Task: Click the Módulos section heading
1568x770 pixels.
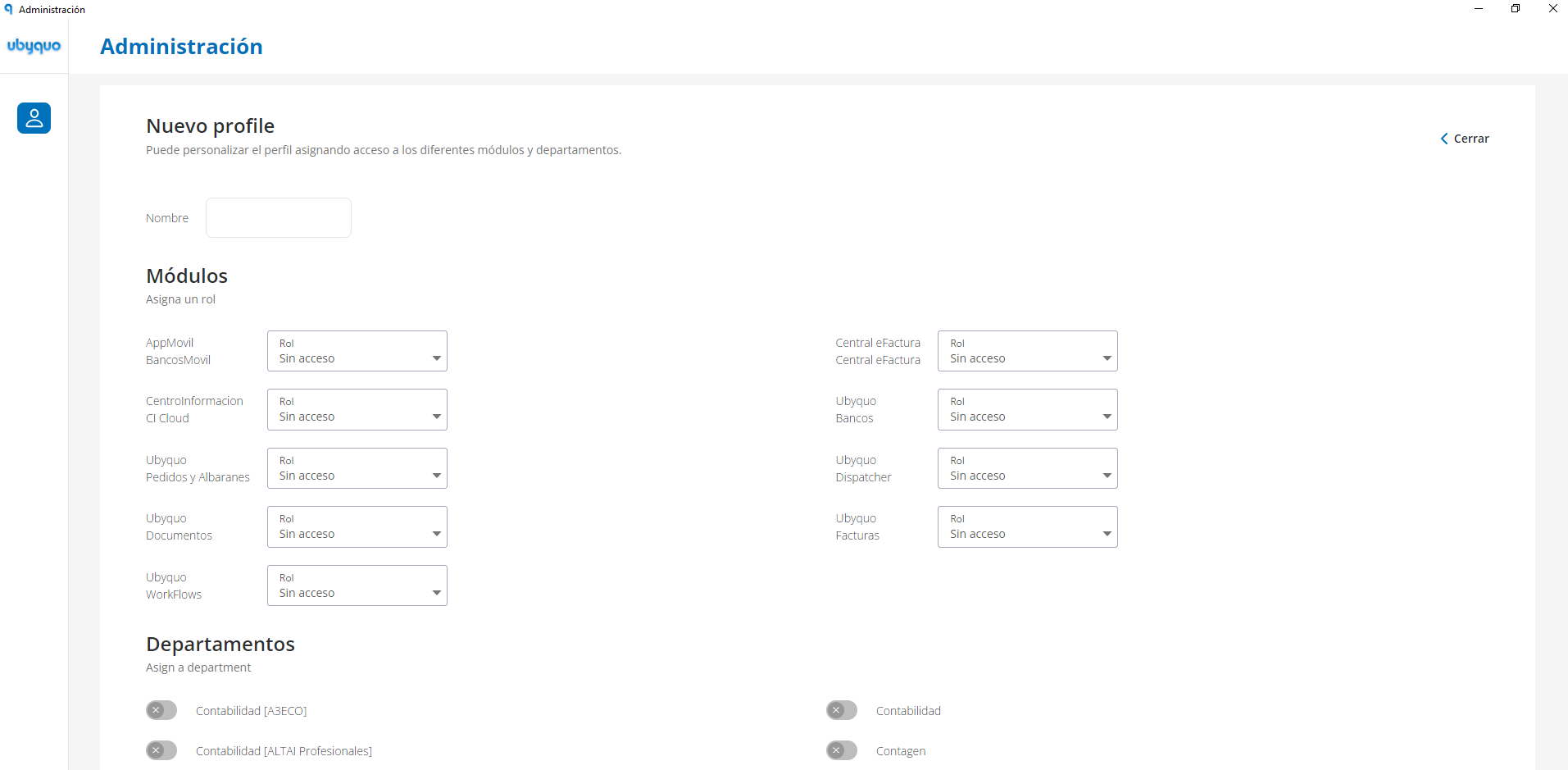Action: click(x=187, y=276)
